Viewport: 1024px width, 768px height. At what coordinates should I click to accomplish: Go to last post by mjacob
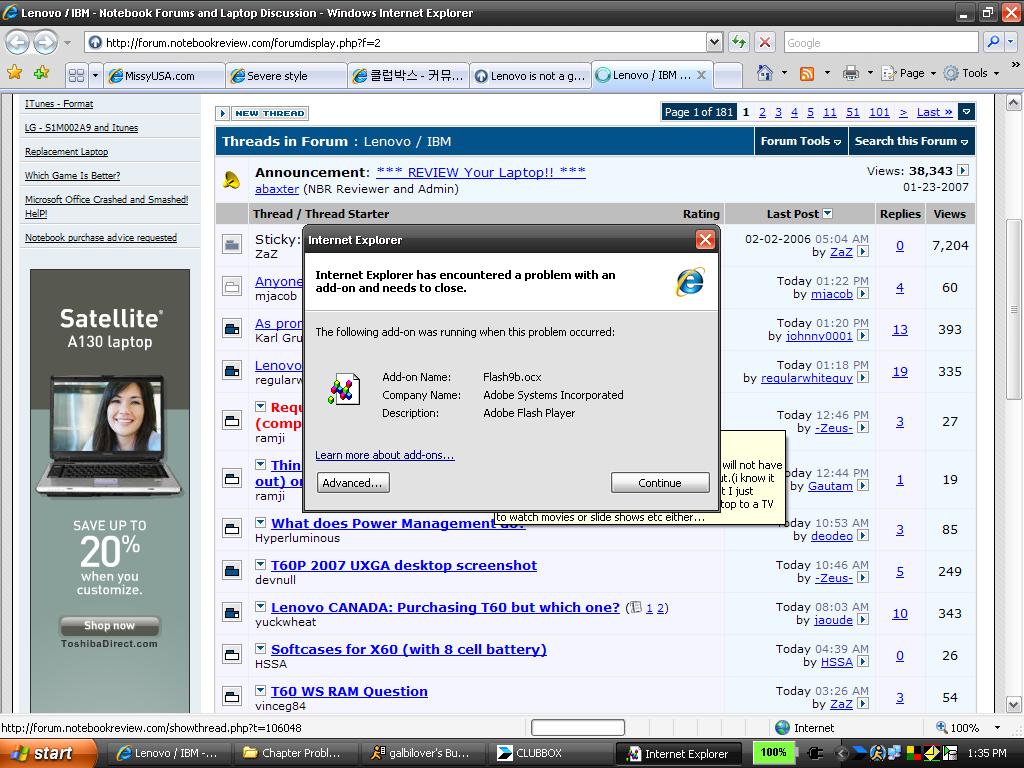pyautogui.click(x=863, y=295)
